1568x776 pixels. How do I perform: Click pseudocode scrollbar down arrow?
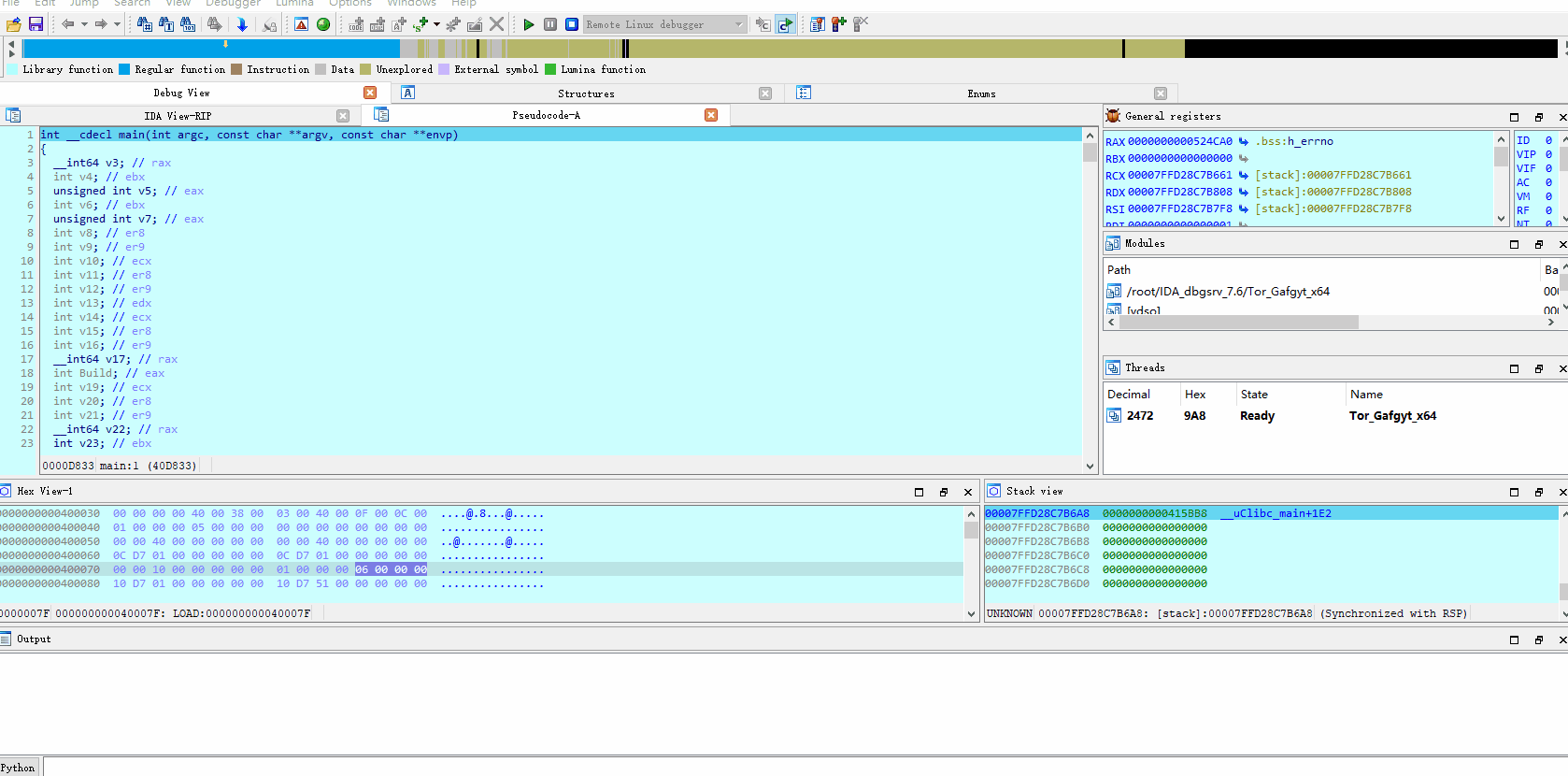[x=1090, y=466]
